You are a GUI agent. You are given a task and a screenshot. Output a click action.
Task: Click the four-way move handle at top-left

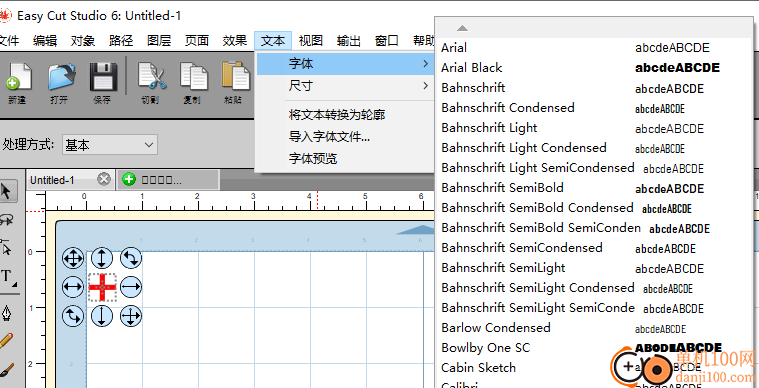point(73,258)
